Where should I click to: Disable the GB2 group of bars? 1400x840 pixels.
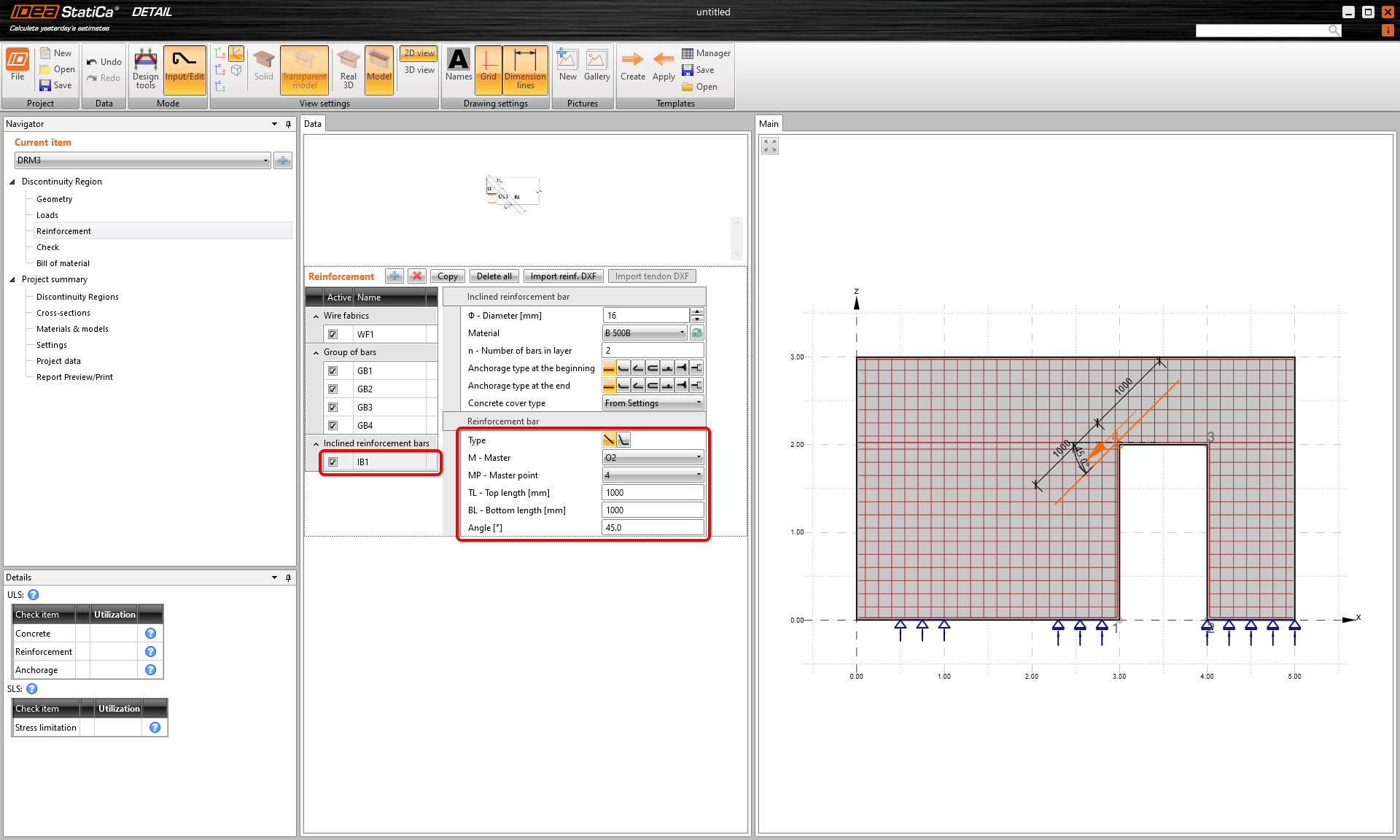[334, 389]
